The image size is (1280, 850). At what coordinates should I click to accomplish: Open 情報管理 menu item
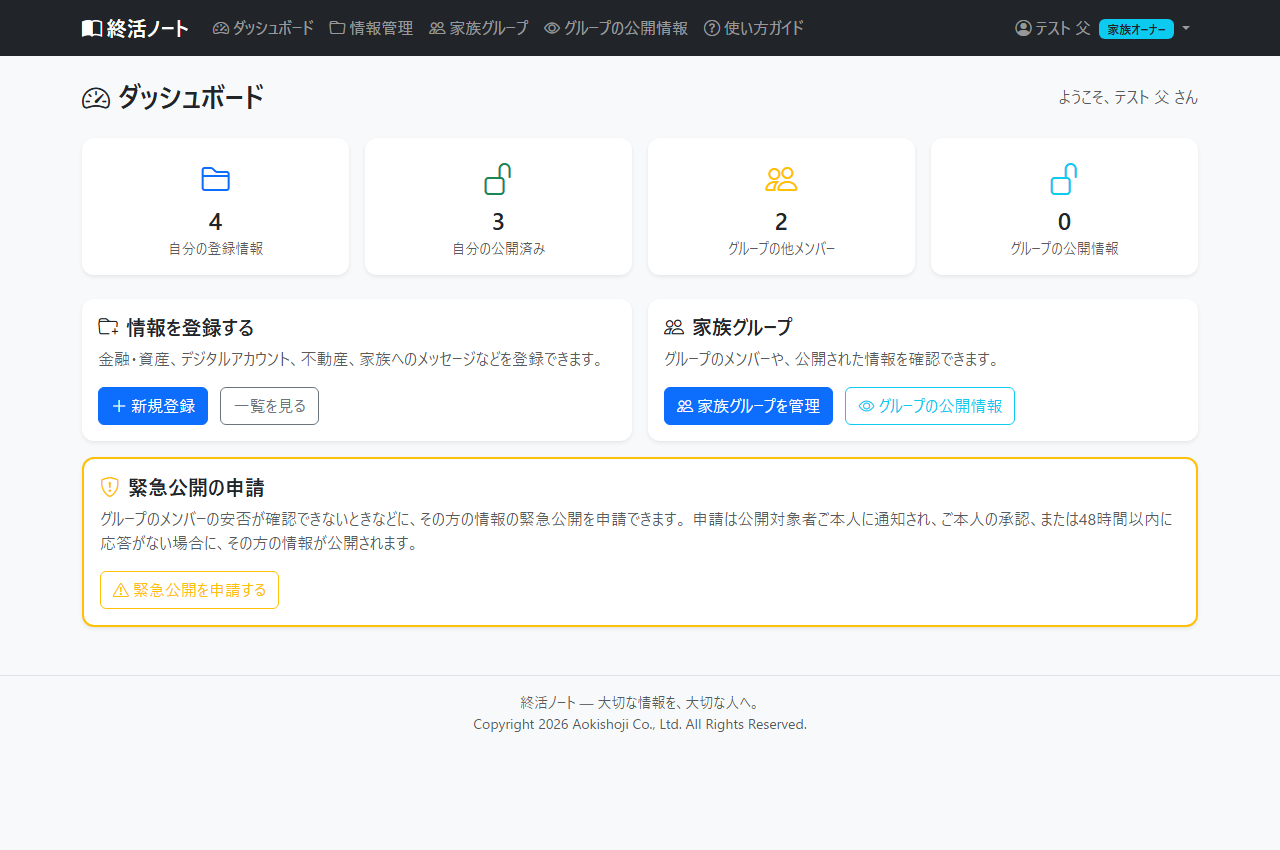pyautogui.click(x=371, y=28)
